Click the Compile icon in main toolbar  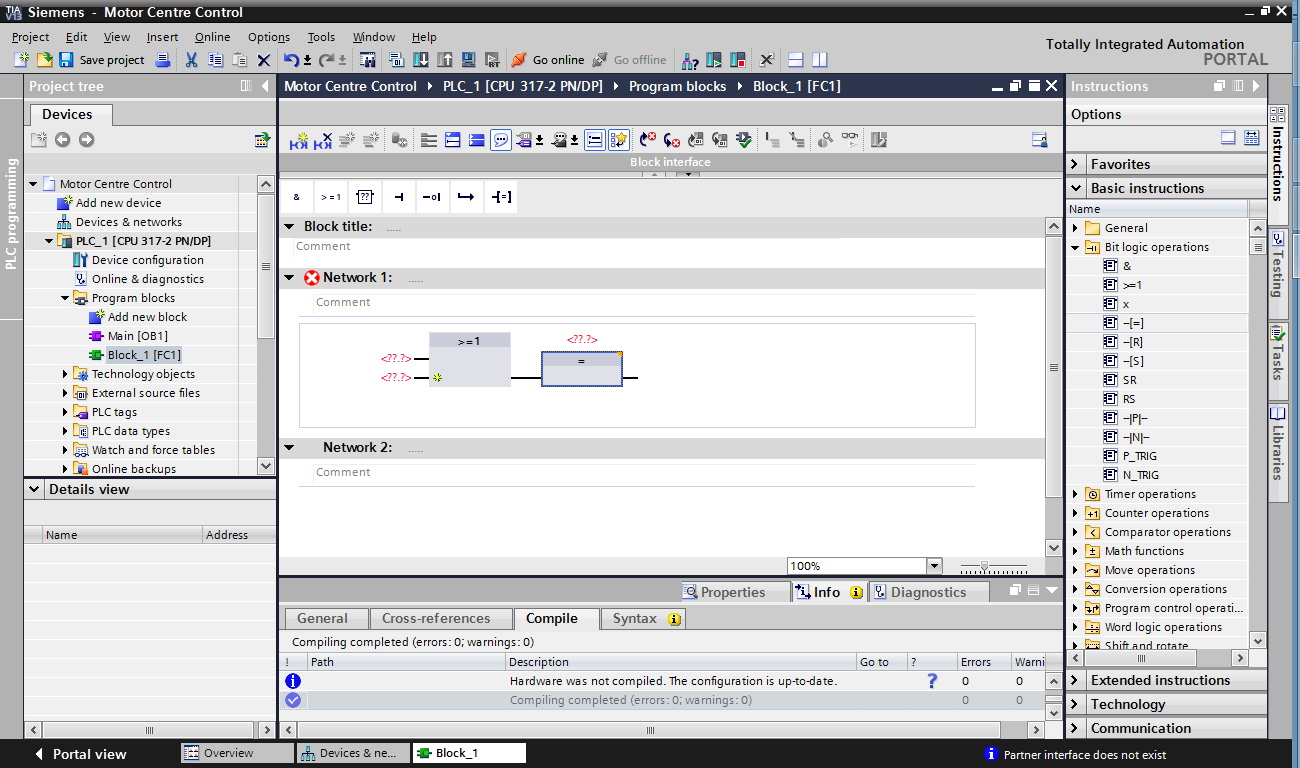(396, 60)
